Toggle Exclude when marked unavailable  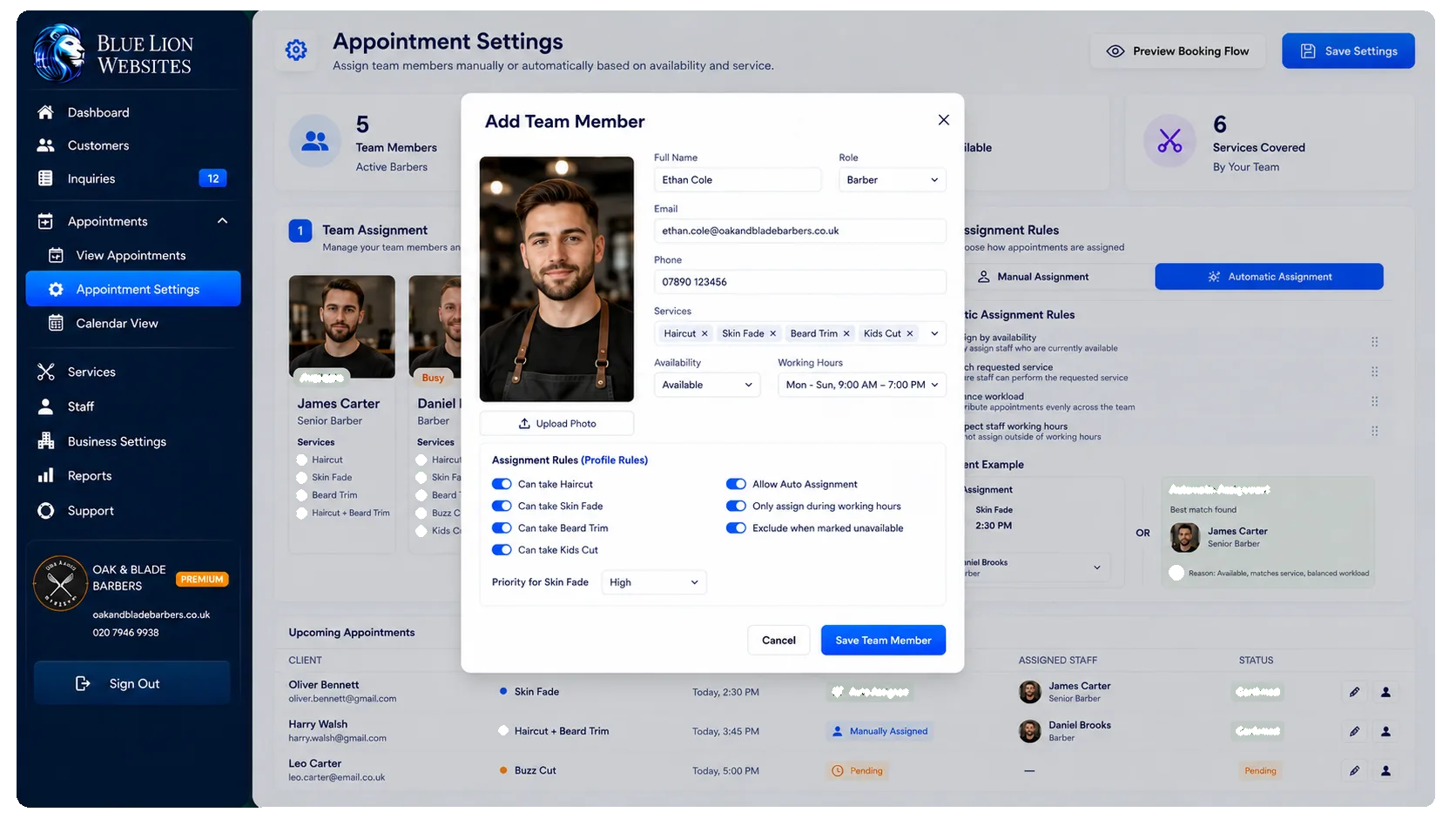click(736, 527)
